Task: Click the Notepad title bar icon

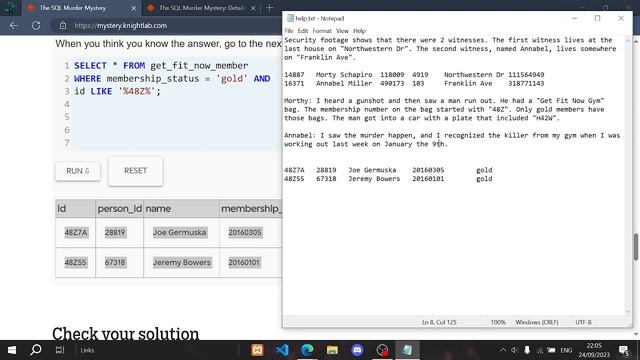Action: click(x=290, y=18)
